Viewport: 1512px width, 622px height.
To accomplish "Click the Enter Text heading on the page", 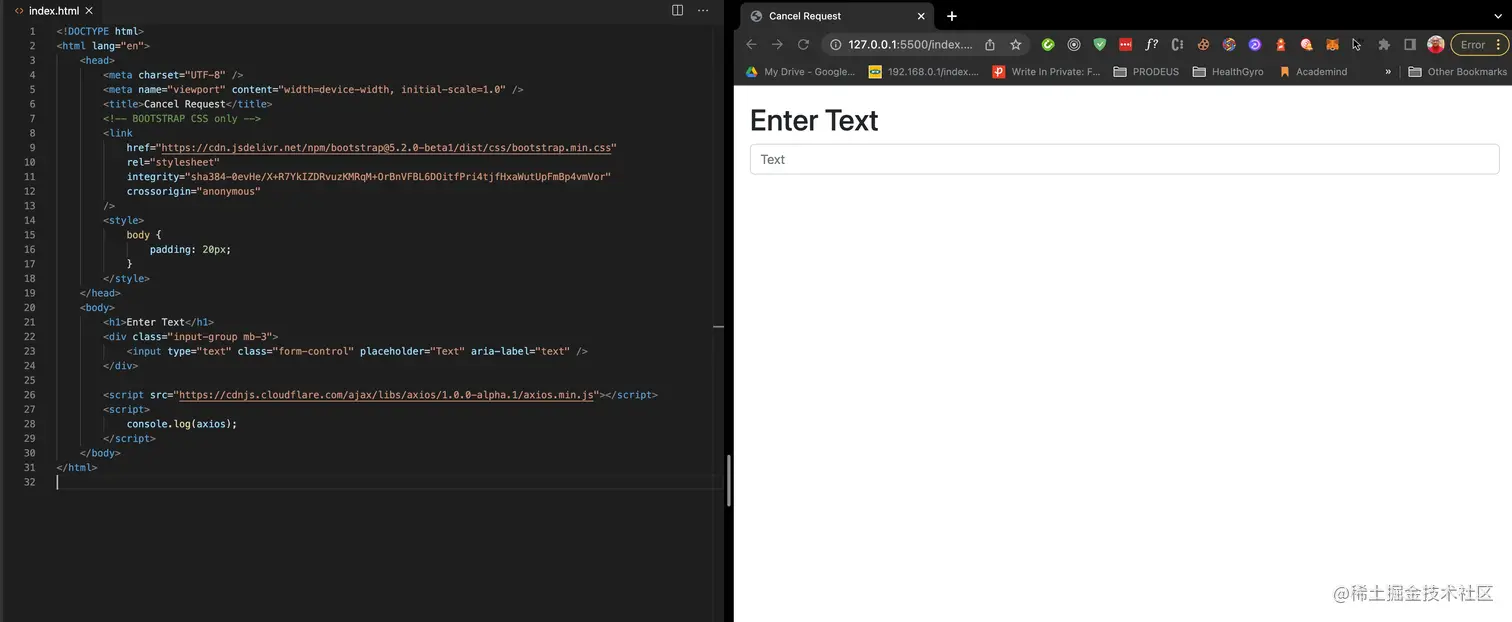I will pyautogui.click(x=814, y=120).
